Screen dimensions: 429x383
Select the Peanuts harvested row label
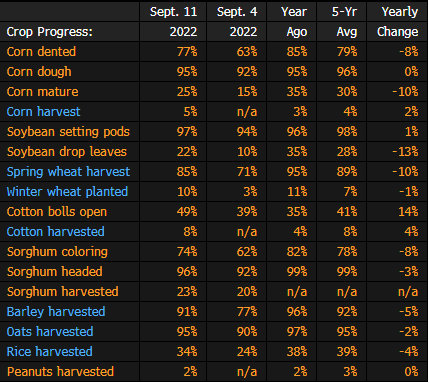pyautogui.click(x=60, y=372)
